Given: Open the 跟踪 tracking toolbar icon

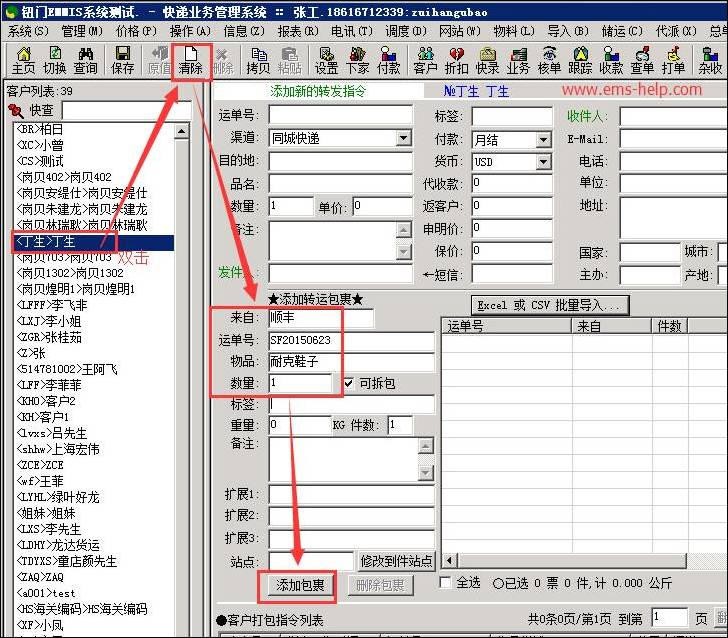Looking at the screenshot, I should click(580, 61).
